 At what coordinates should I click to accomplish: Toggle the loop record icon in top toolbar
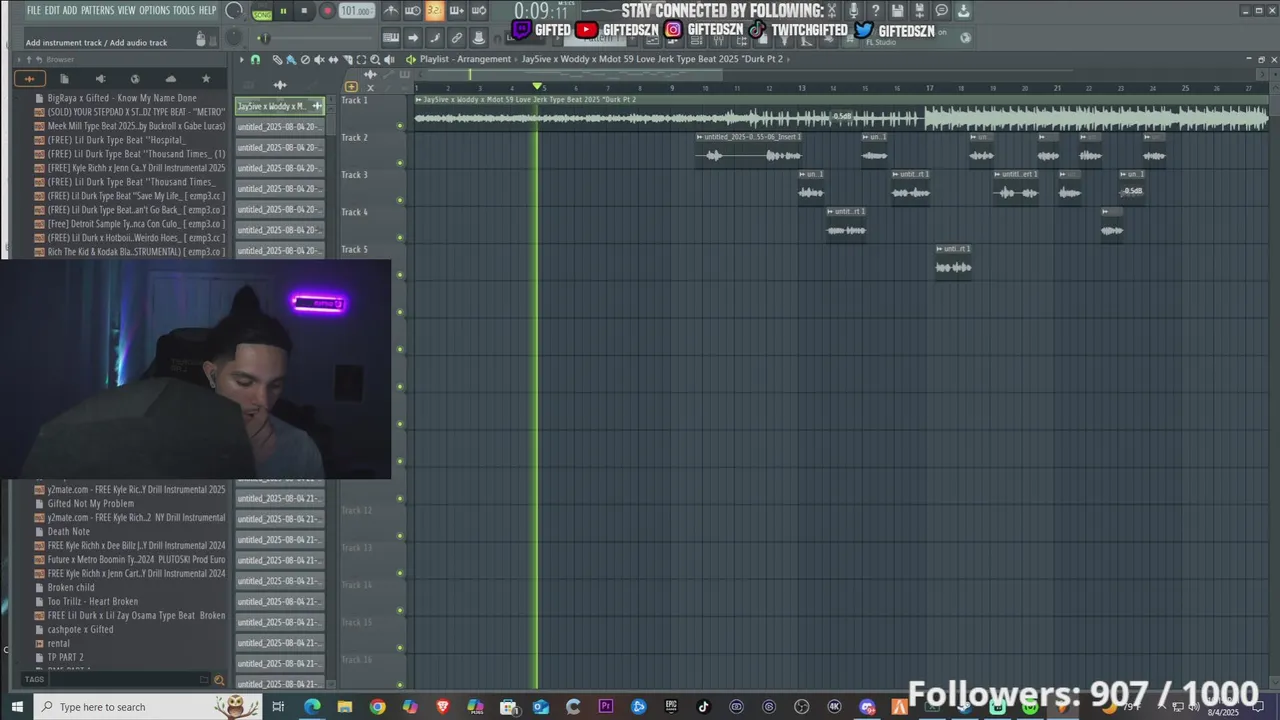[x=478, y=11]
